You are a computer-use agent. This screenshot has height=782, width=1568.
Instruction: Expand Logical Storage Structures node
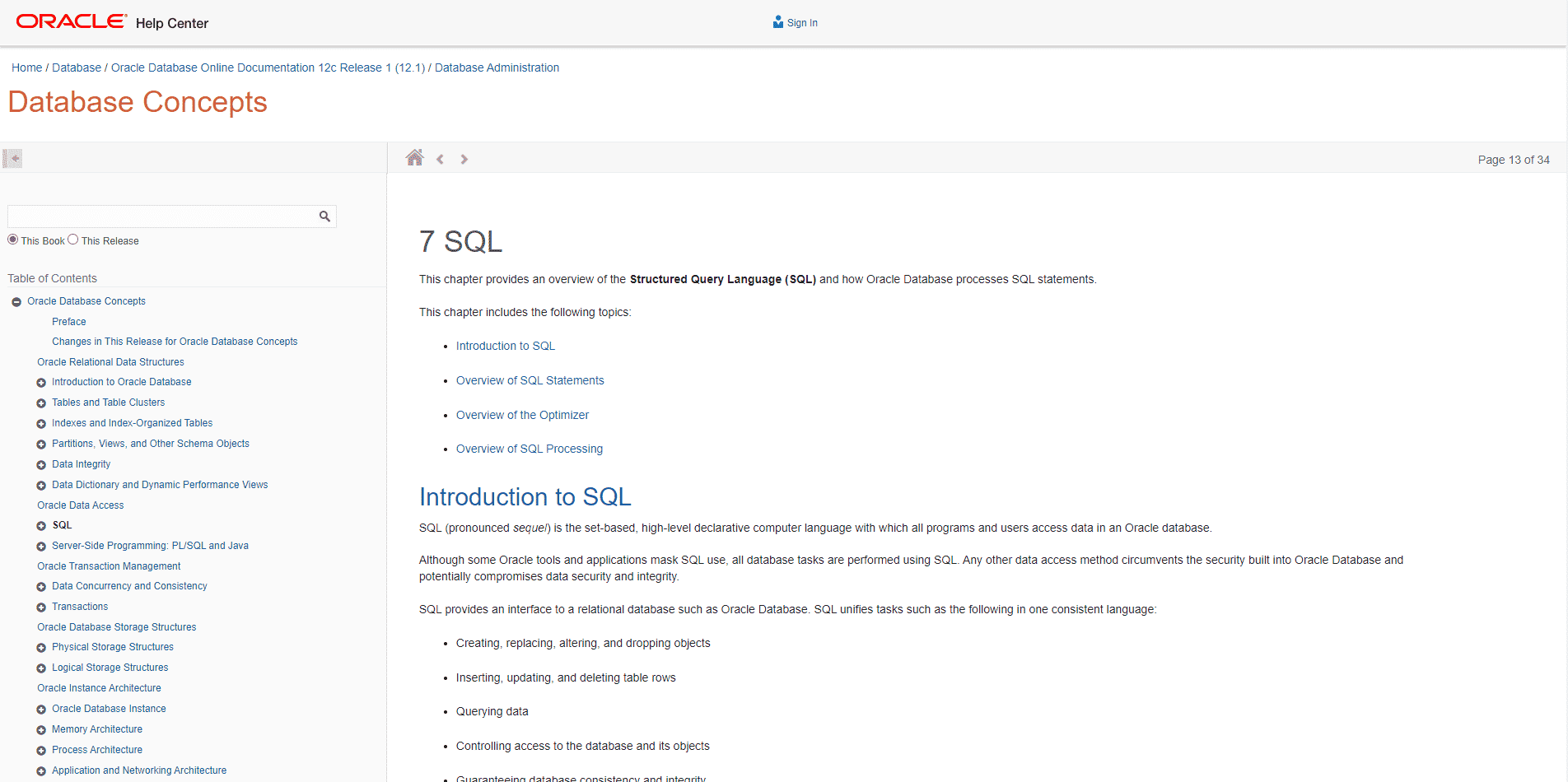(x=41, y=668)
